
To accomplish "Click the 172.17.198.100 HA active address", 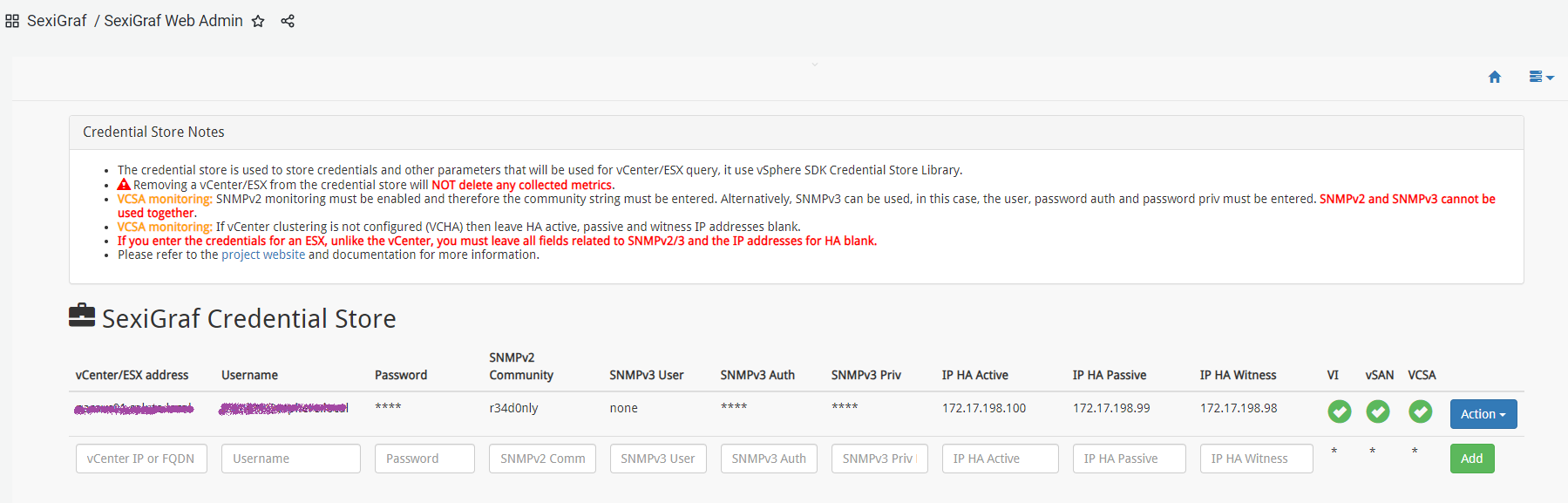I will [x=984, y=408].
